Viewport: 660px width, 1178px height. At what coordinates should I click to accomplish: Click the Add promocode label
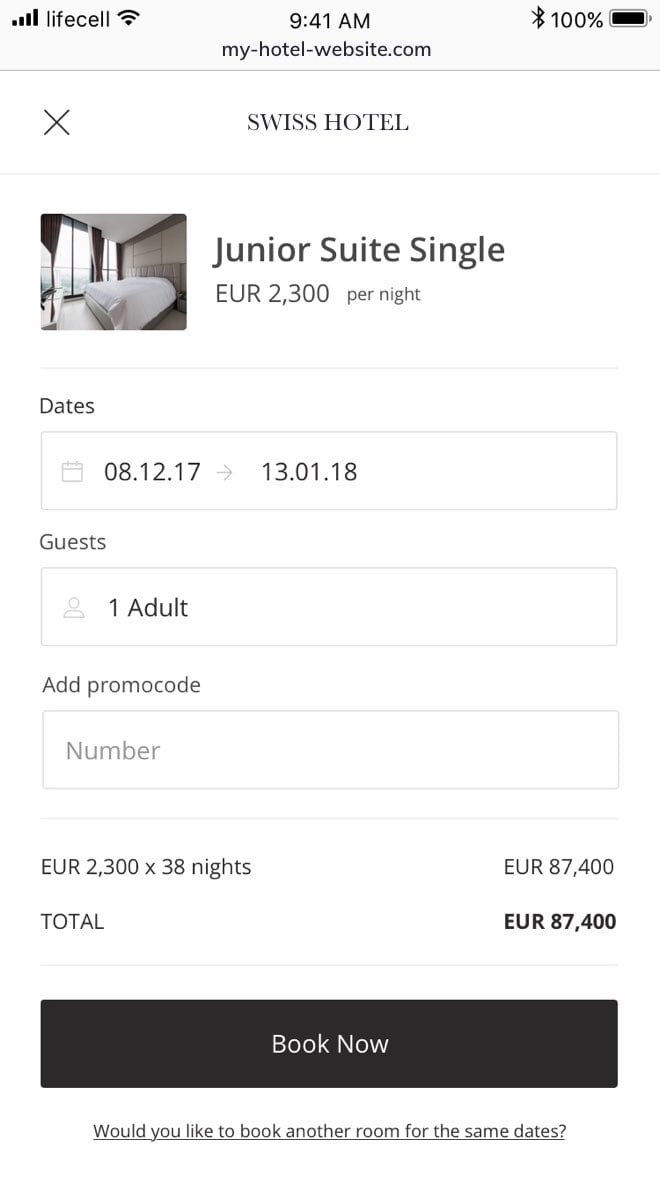click(121, 685)
